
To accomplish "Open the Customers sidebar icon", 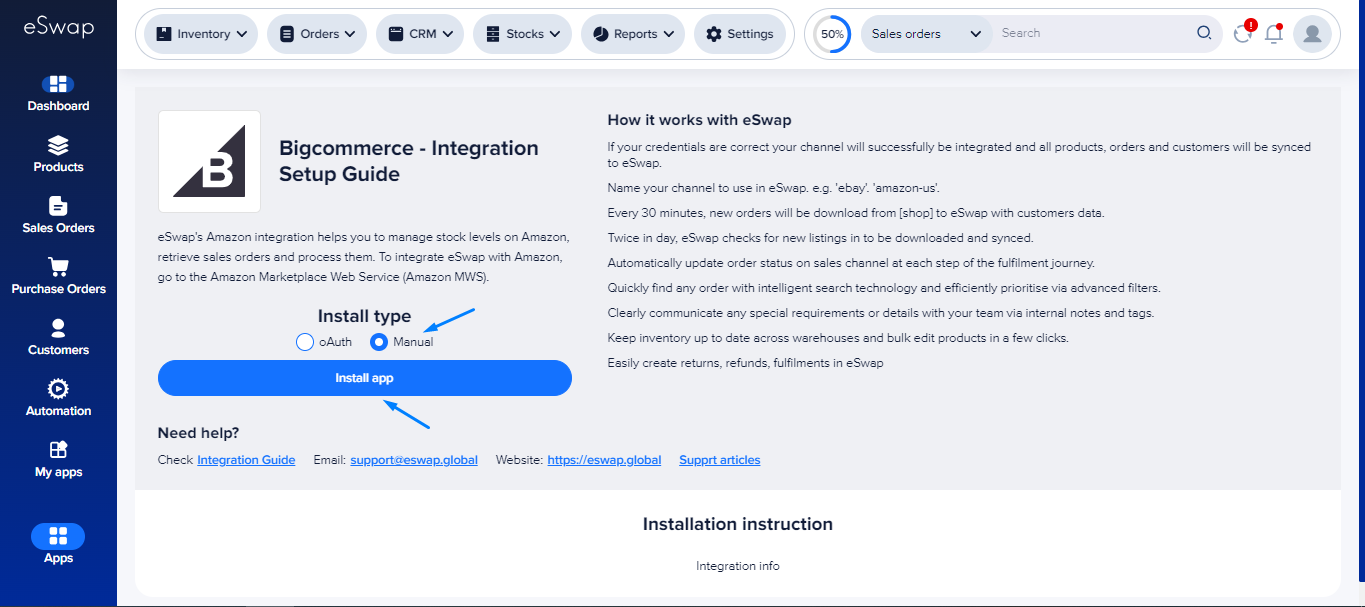I will [x=58, y=329].
